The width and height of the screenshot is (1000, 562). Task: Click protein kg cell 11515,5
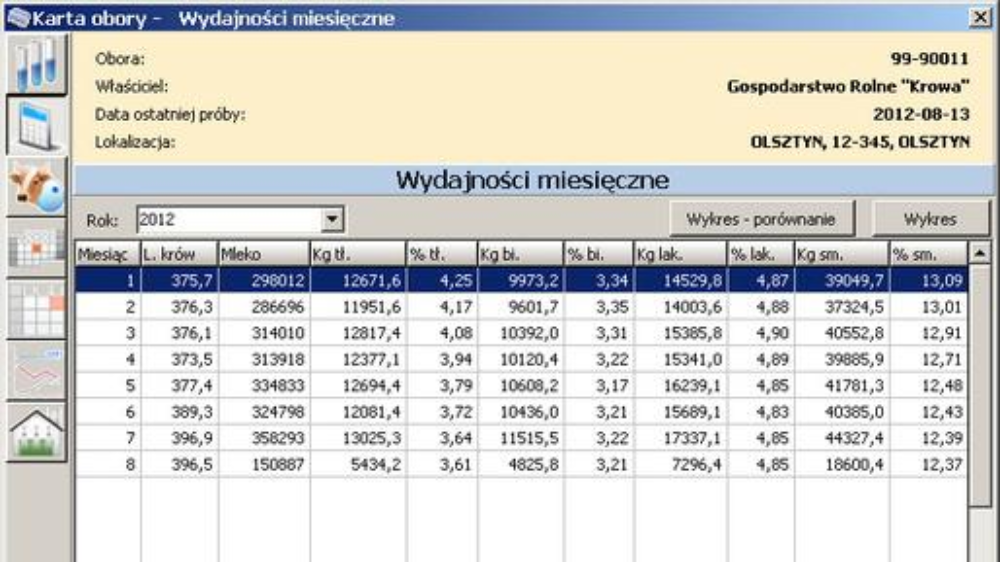point(520,438)
